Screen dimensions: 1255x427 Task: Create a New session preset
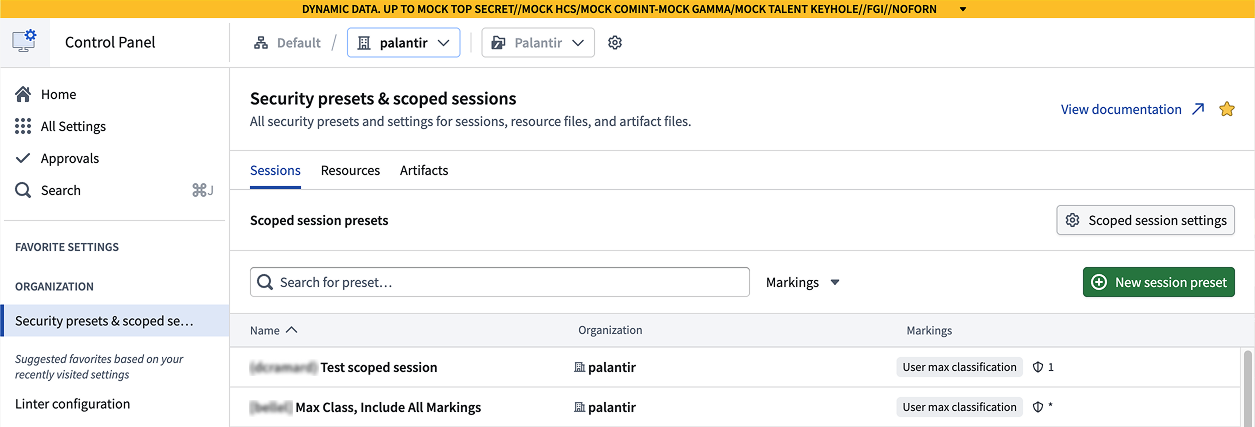tap(1159, 282)
